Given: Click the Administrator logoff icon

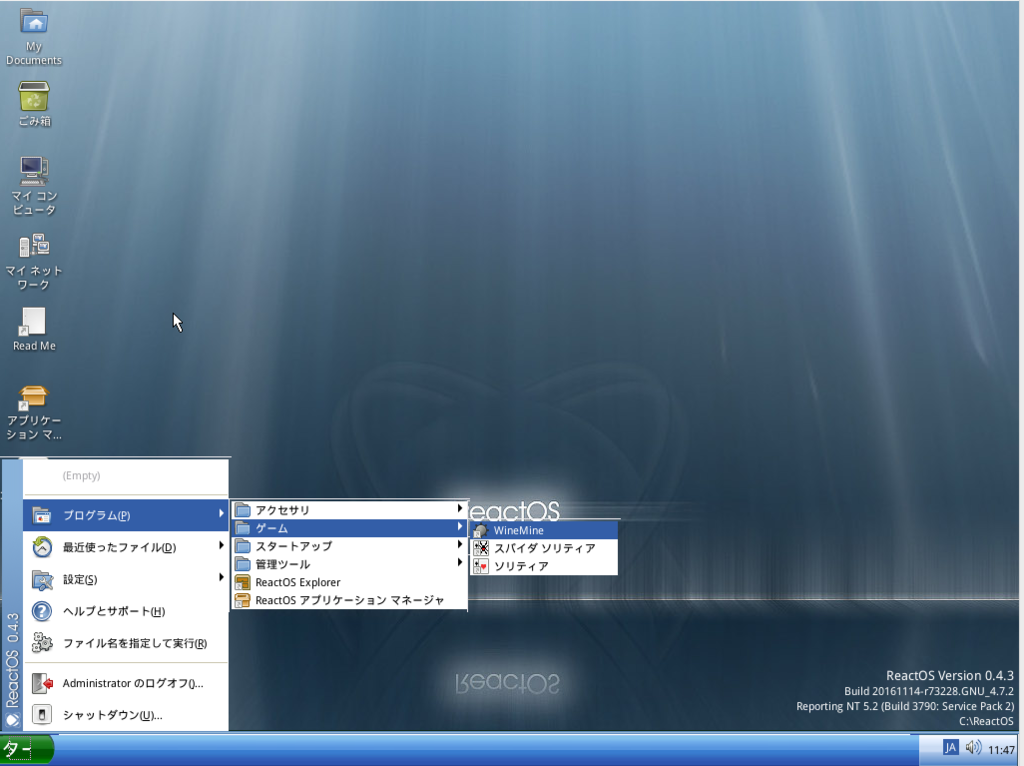Looking at the screenshot, I should point(42,683).
